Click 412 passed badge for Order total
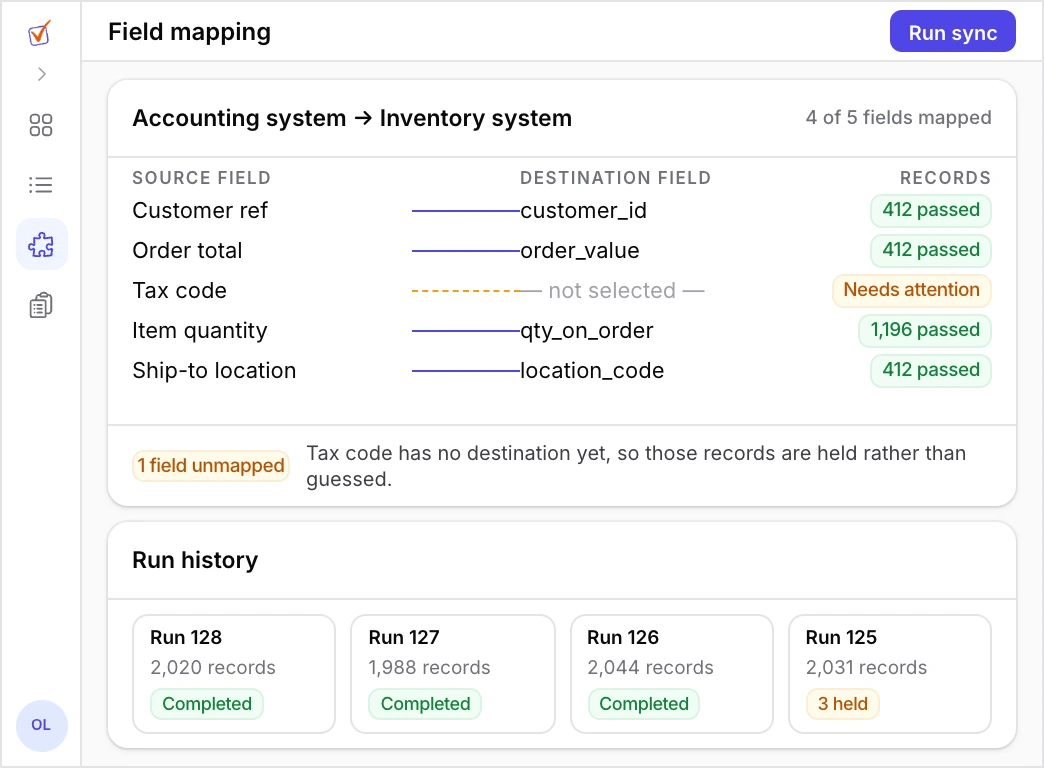The image size is (1044, 768). coord(931,250)
